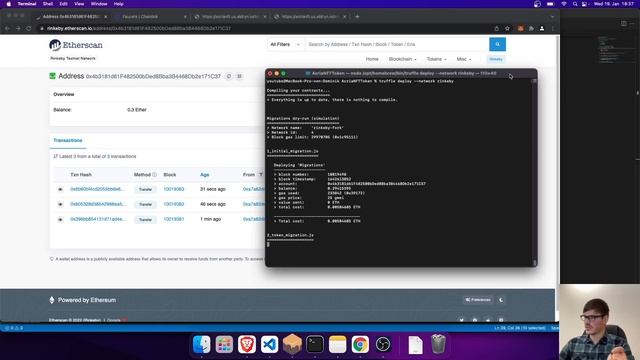Image resolution: width=640 pixels, height=360 pixels.
Task: Open the browser profile icon
Action: (x=542, y=28)
